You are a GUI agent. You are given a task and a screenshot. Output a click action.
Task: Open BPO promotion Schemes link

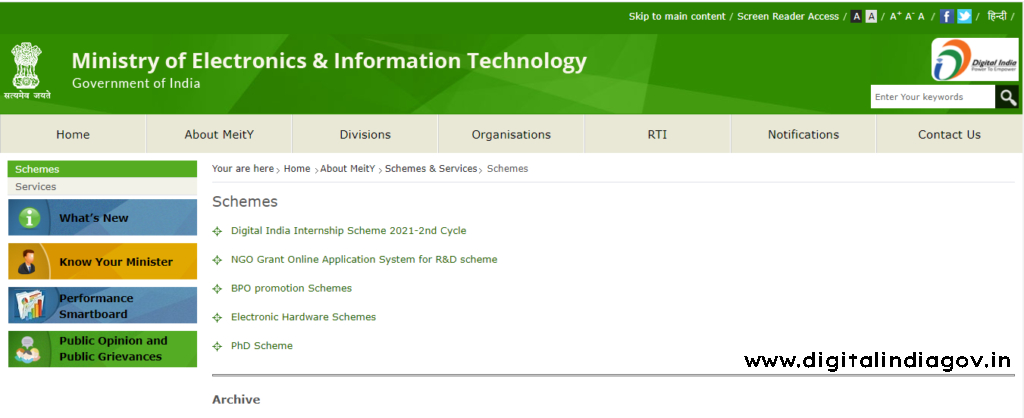tap(291, 288)
